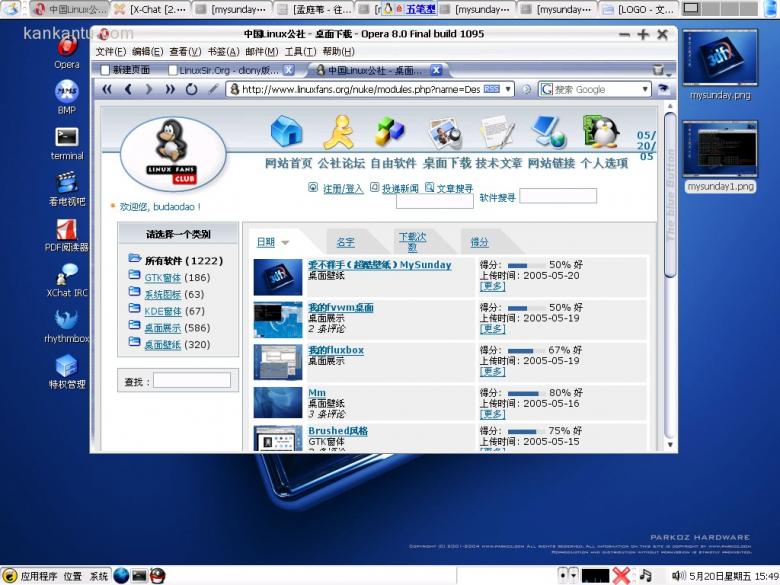
Task: Click the music note tray icon
Action: pyautogui.click(x=646, y=576)
